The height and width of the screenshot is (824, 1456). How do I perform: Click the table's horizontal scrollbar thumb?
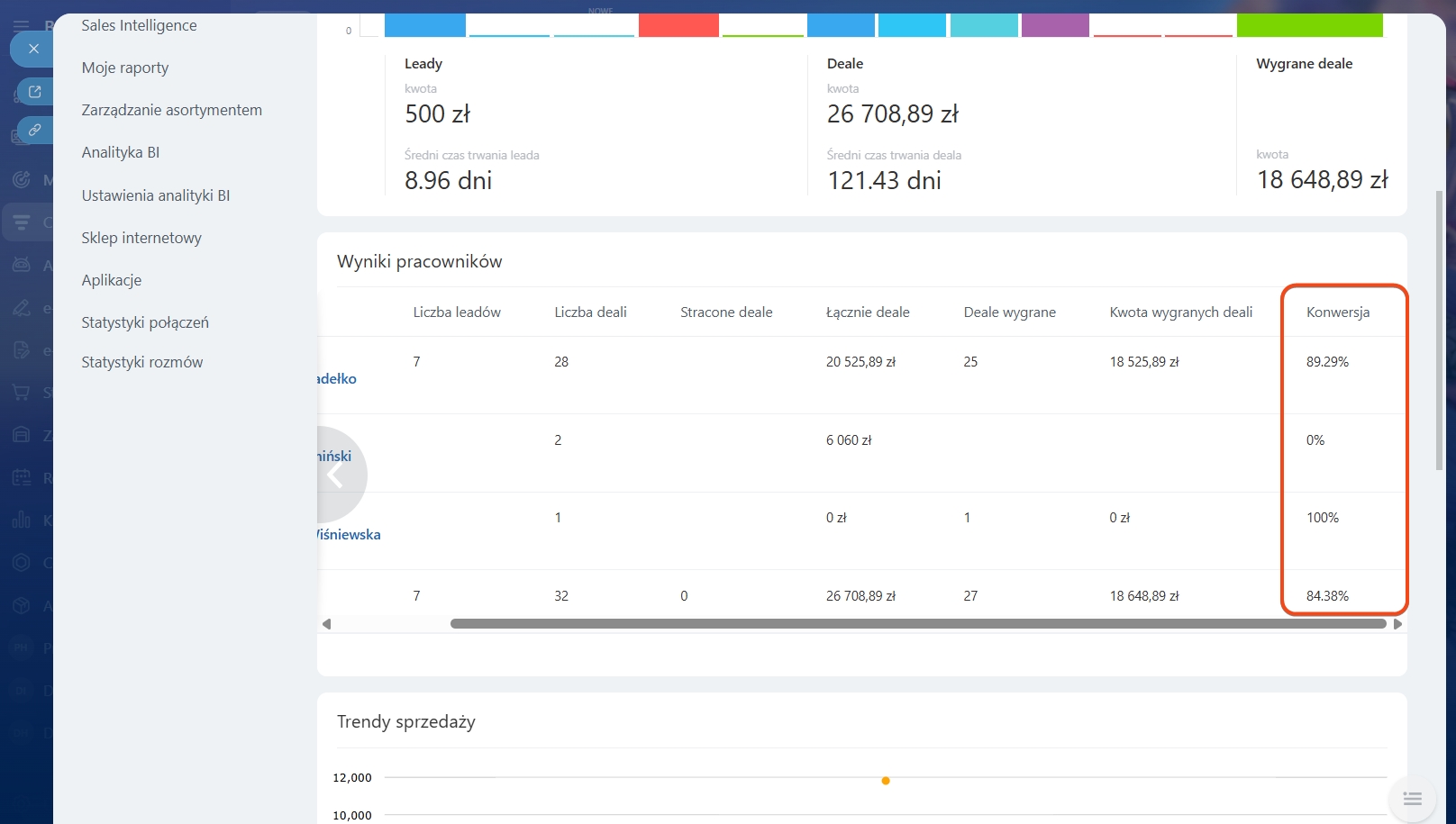917,624
